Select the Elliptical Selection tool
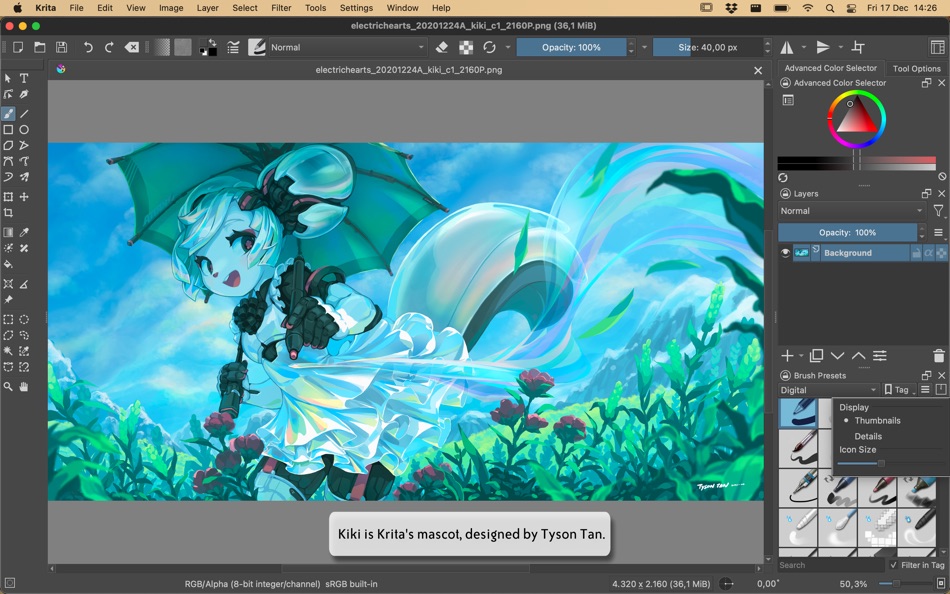The image size is (950, 594). (x=24, y=319)
